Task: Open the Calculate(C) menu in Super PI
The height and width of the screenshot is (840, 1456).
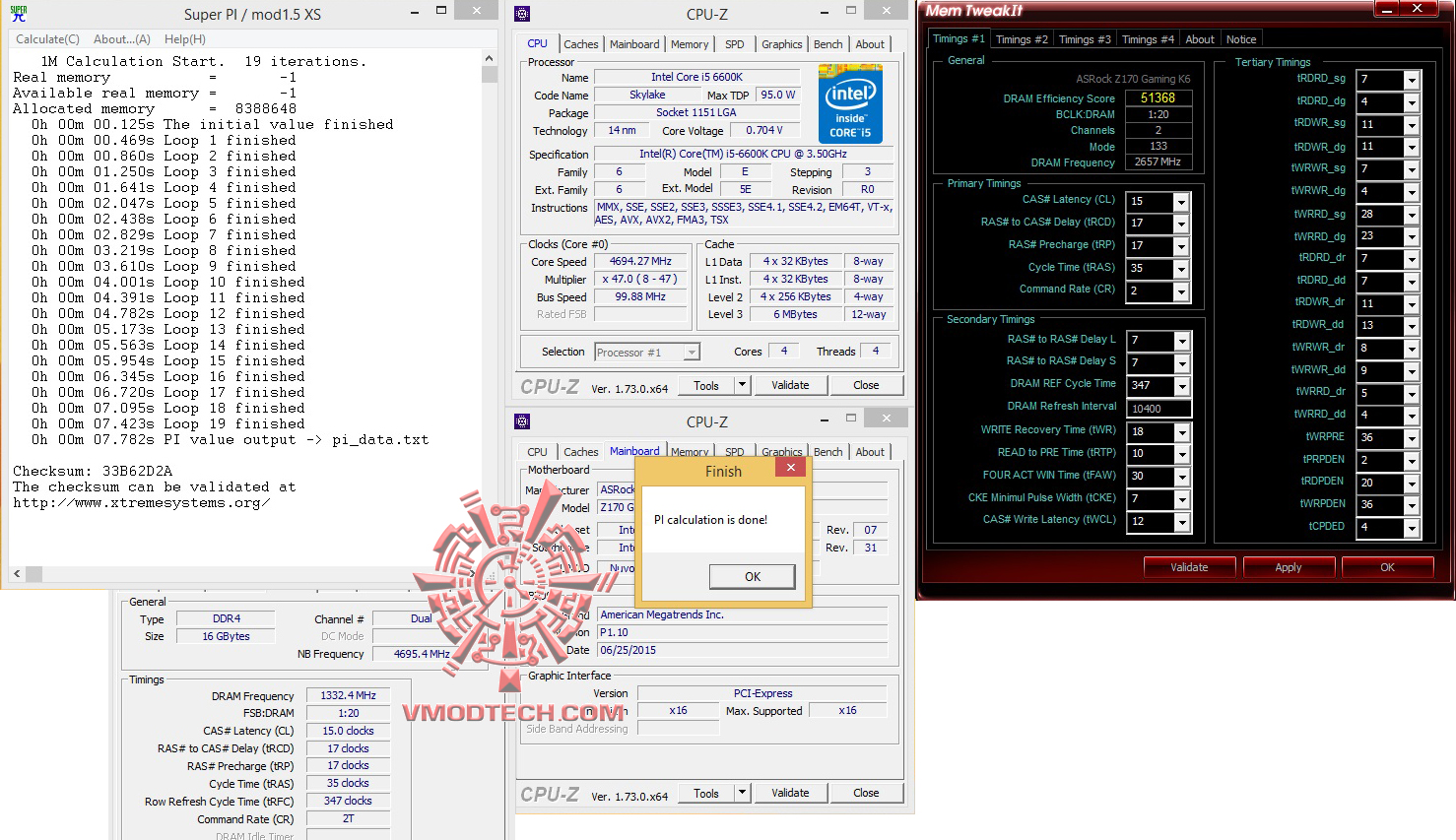Action: pos(47,39)
